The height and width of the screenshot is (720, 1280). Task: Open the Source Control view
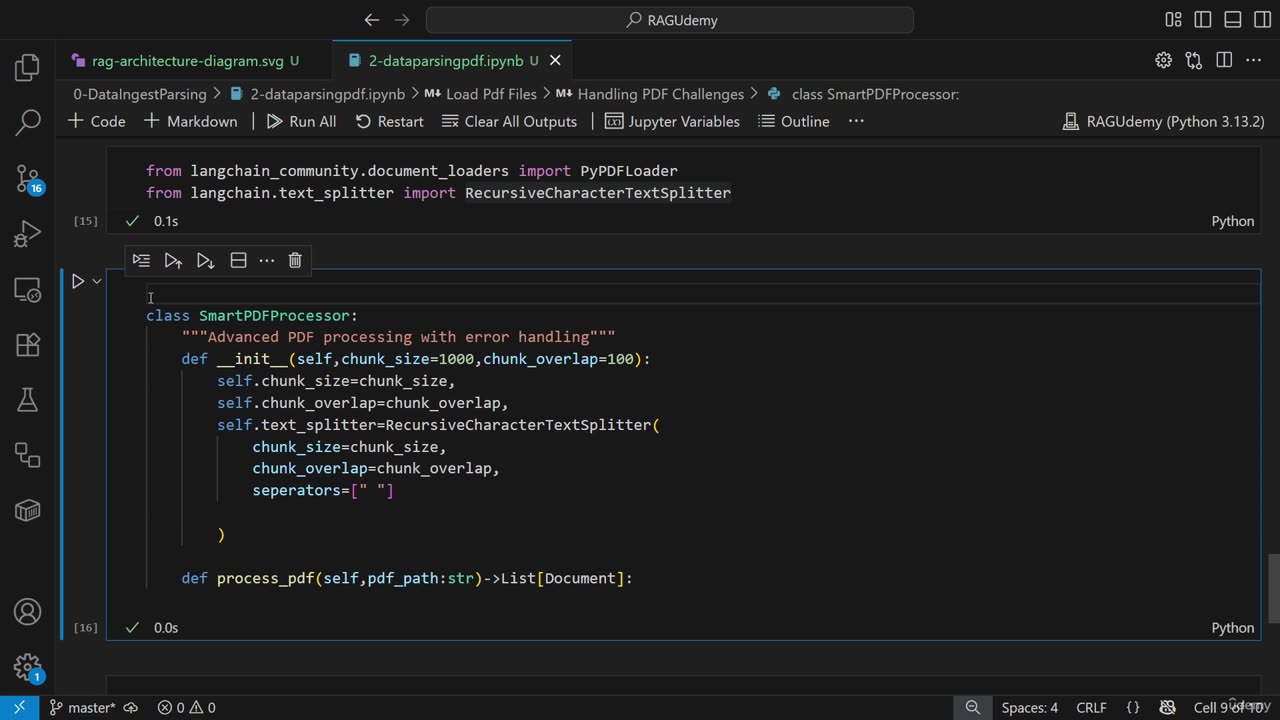point(27,179)
